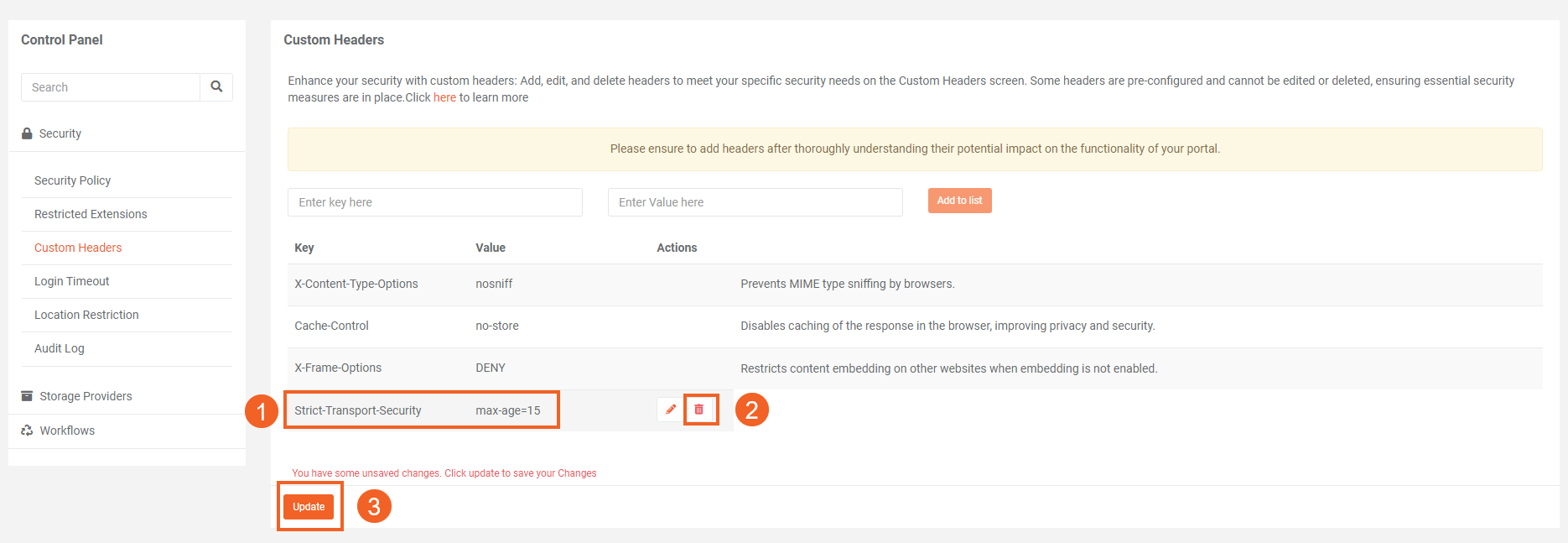The height and width of the screenshot is (543, 1568).
Task: Open the Workflows section
Action: [67, 431]
